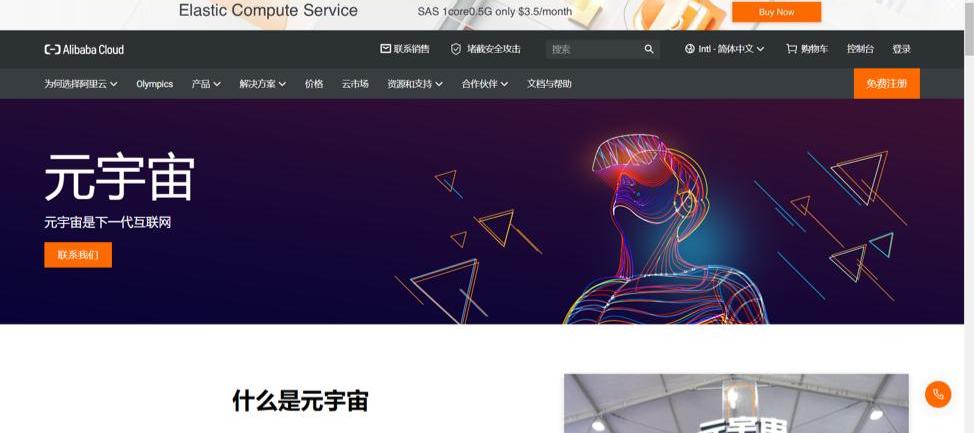974x433 pixels.
Task: Open the 资源和支持 dropdown
Action: (415, 84)
